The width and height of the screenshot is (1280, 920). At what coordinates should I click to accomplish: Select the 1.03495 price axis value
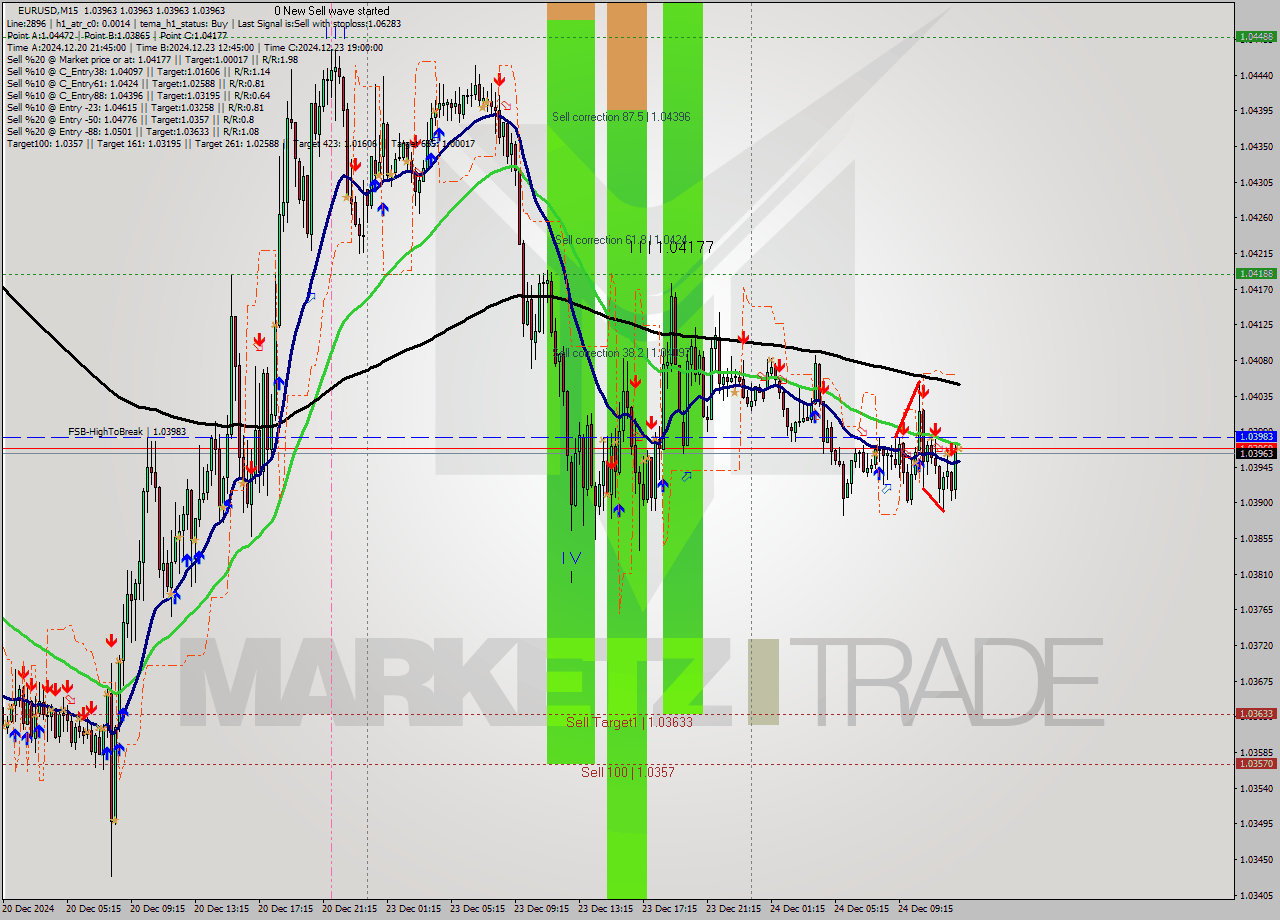1256,823
